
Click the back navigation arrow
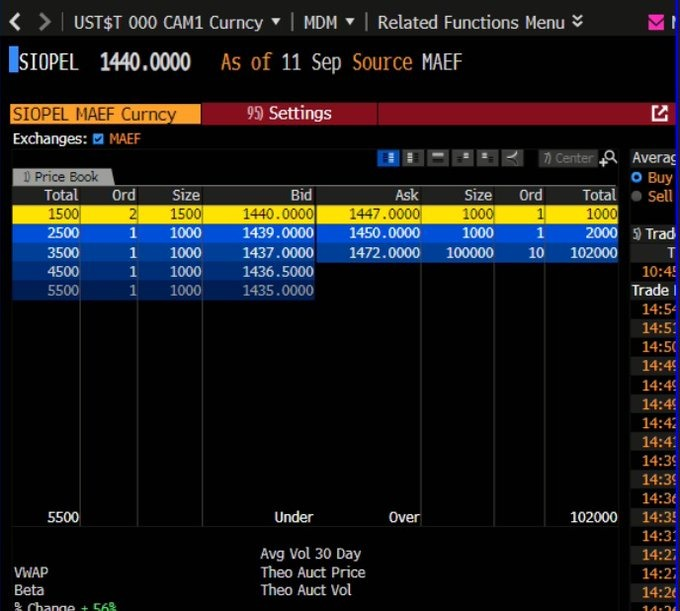pyautogui.click(x=15, y=22)
